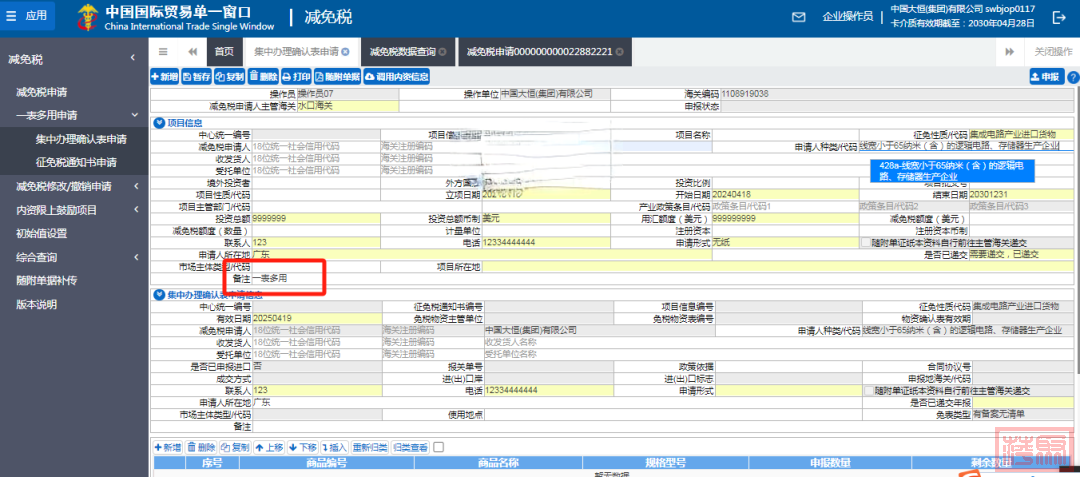Open 减免税申请 in the sidebar
1080x477 pixels.
[41, 92]
